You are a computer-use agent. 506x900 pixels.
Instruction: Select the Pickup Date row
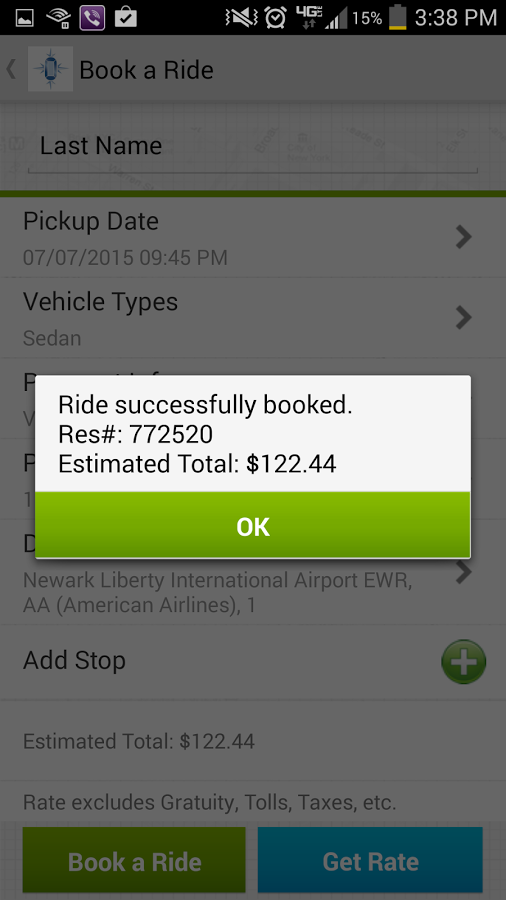[252, 237]
